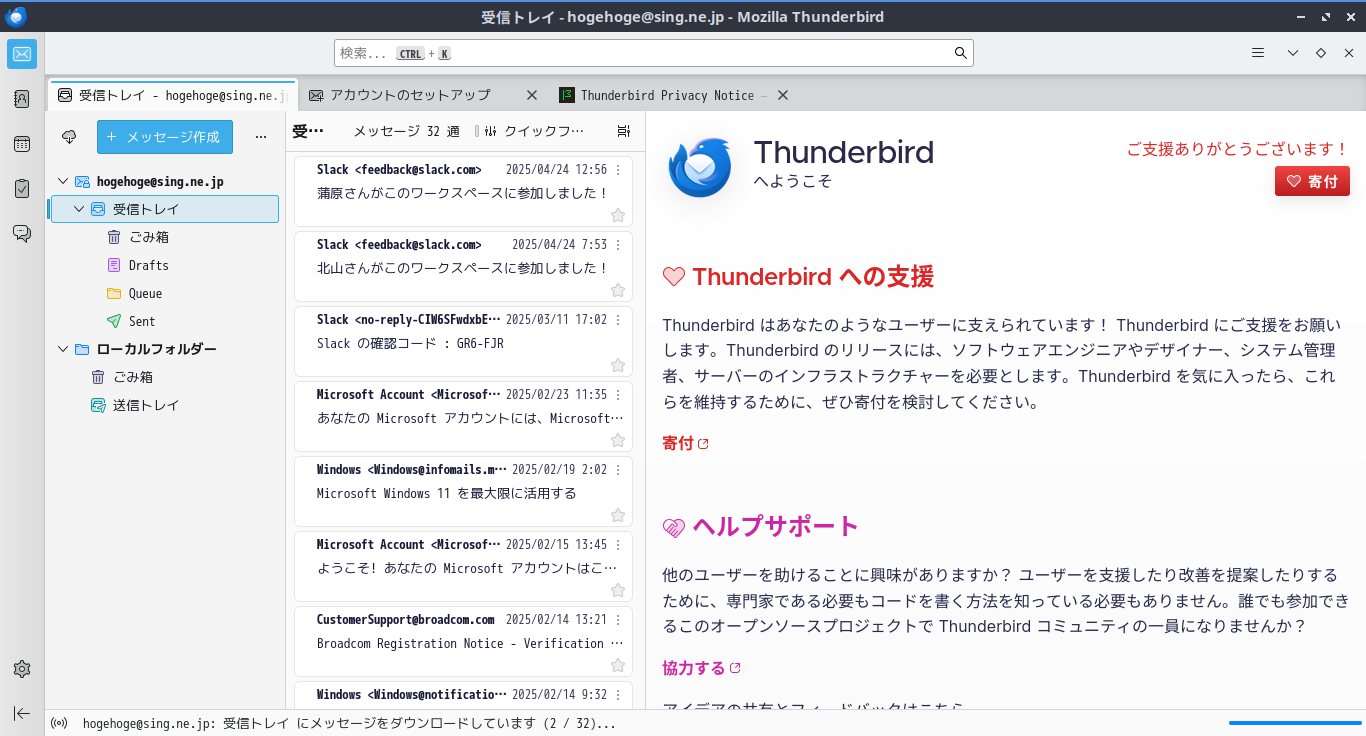Select ごみ箱 under ローカルフォルダー
The width and height of the screenshot is (1366, 736).
pos(165,377)
